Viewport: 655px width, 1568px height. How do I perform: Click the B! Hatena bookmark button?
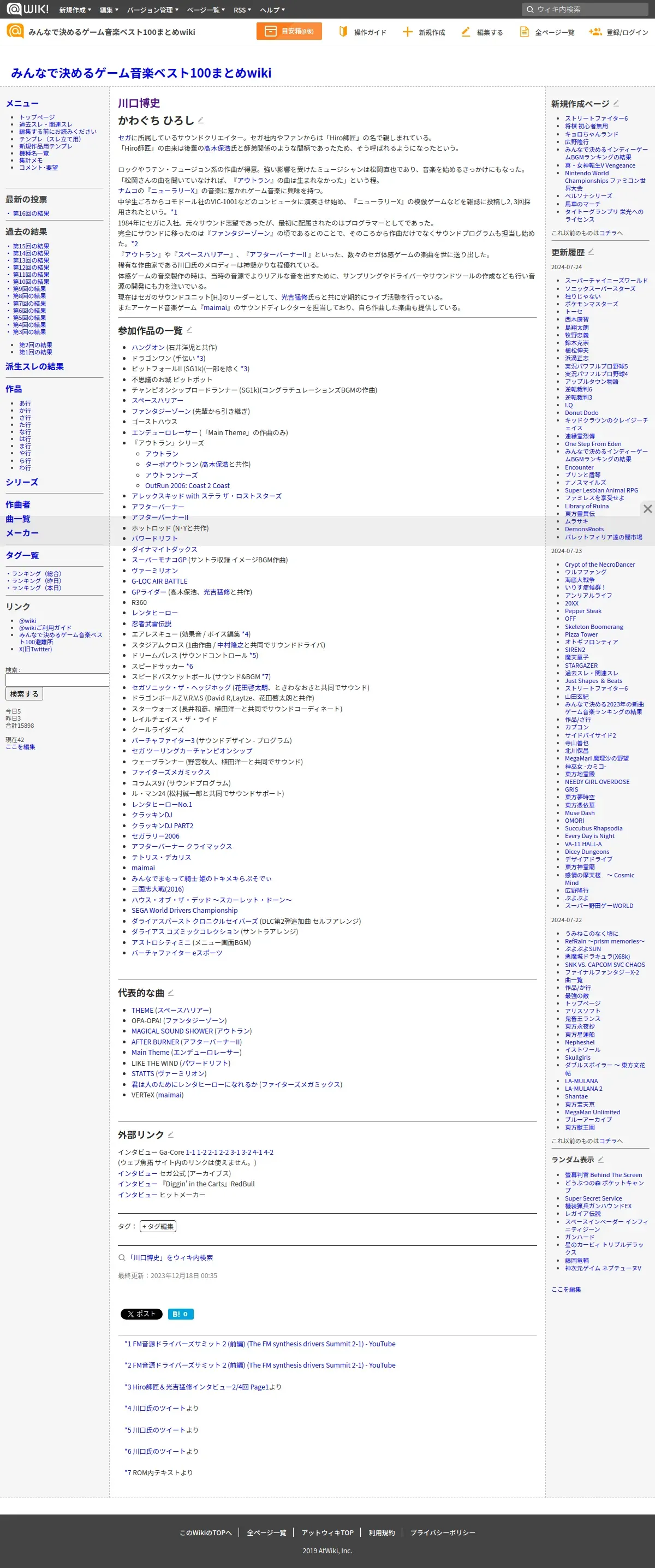pos(180,1314)
